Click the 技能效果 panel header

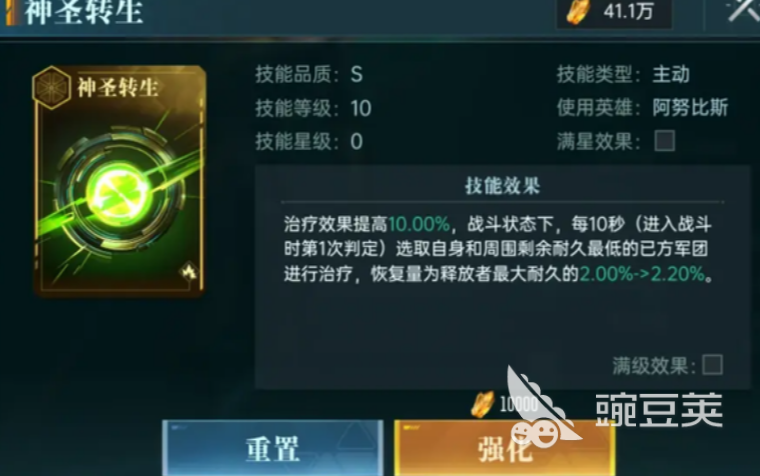pos(502,185)
